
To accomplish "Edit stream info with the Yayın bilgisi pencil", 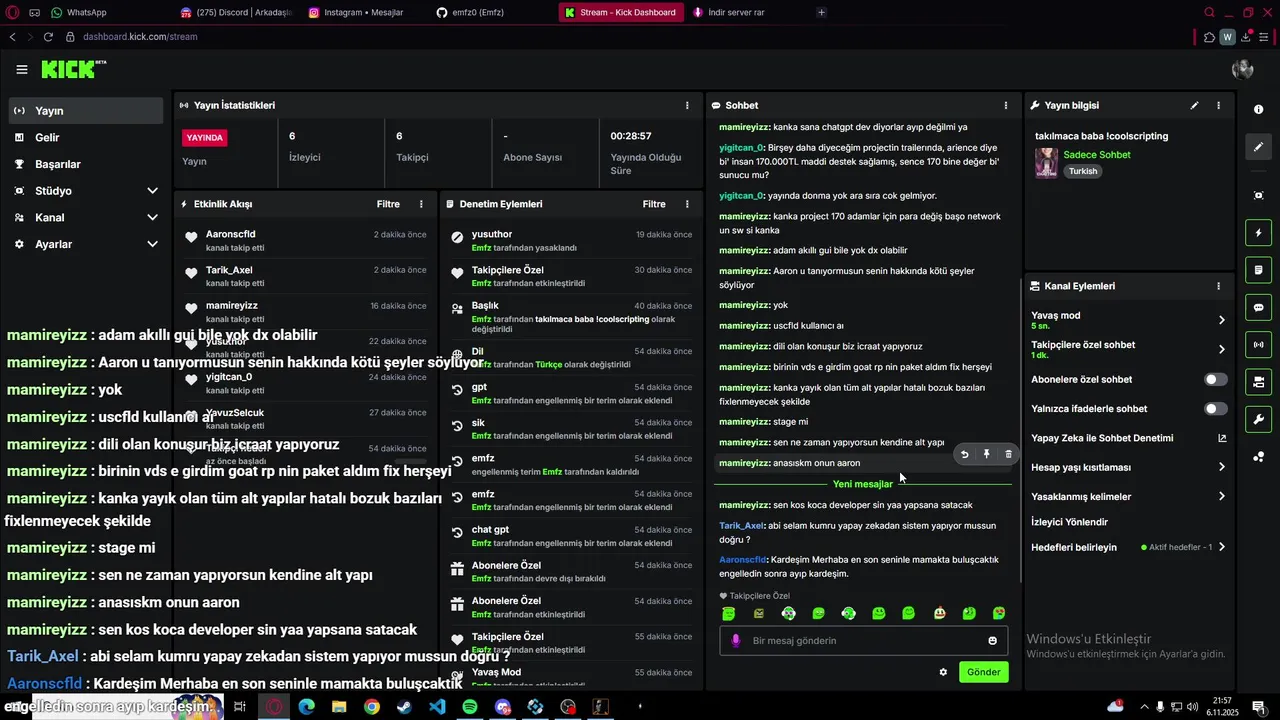I will 1194,105.
